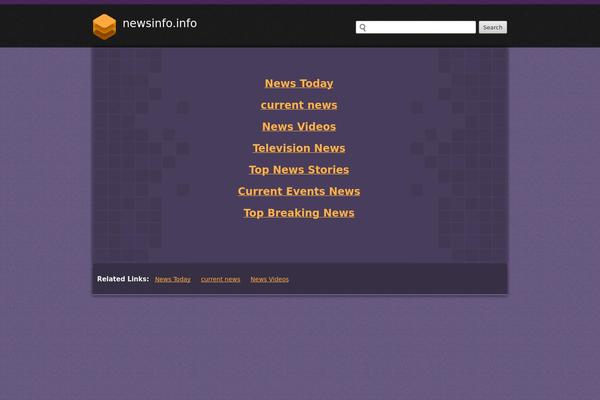600x400 pixels.
Task: Open the Top News Stories link
Action: pos(299,170)
